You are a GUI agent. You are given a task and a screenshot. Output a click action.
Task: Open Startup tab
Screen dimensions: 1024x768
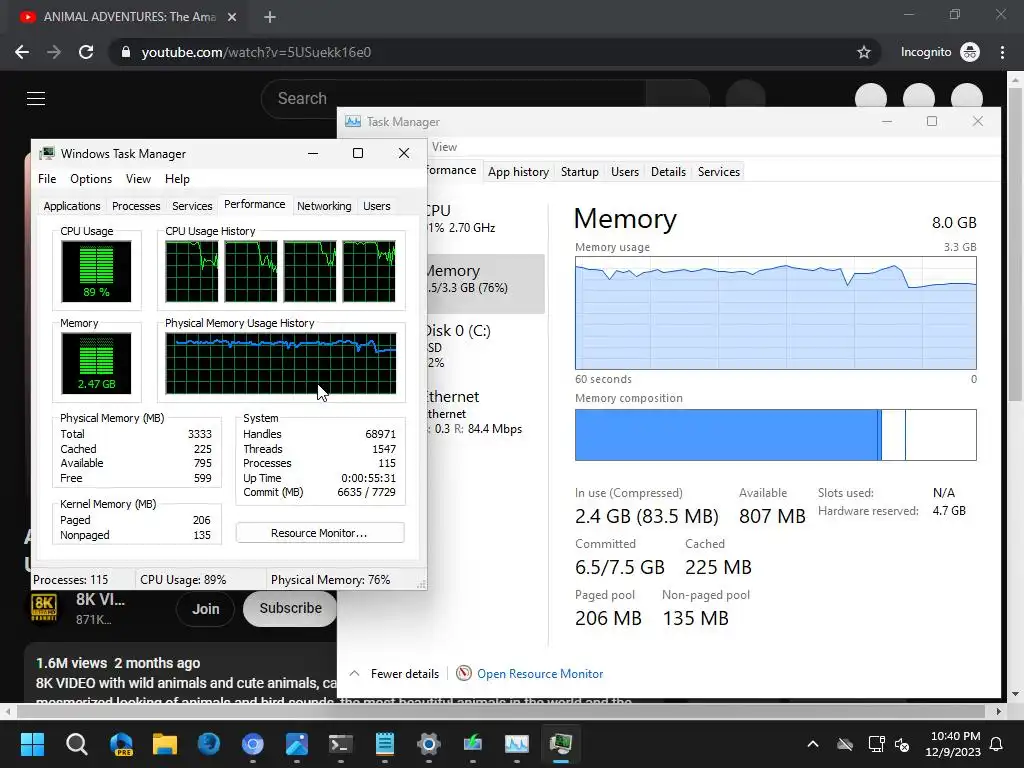tap(579, 172)
